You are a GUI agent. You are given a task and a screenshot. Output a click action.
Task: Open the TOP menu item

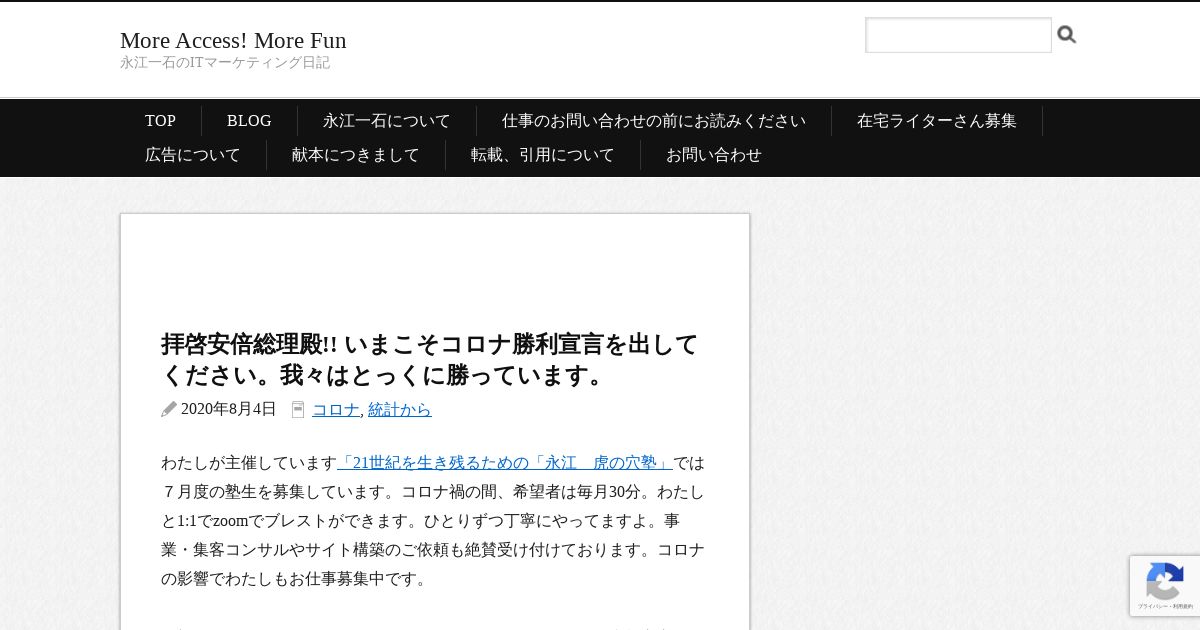coord(160,121)
